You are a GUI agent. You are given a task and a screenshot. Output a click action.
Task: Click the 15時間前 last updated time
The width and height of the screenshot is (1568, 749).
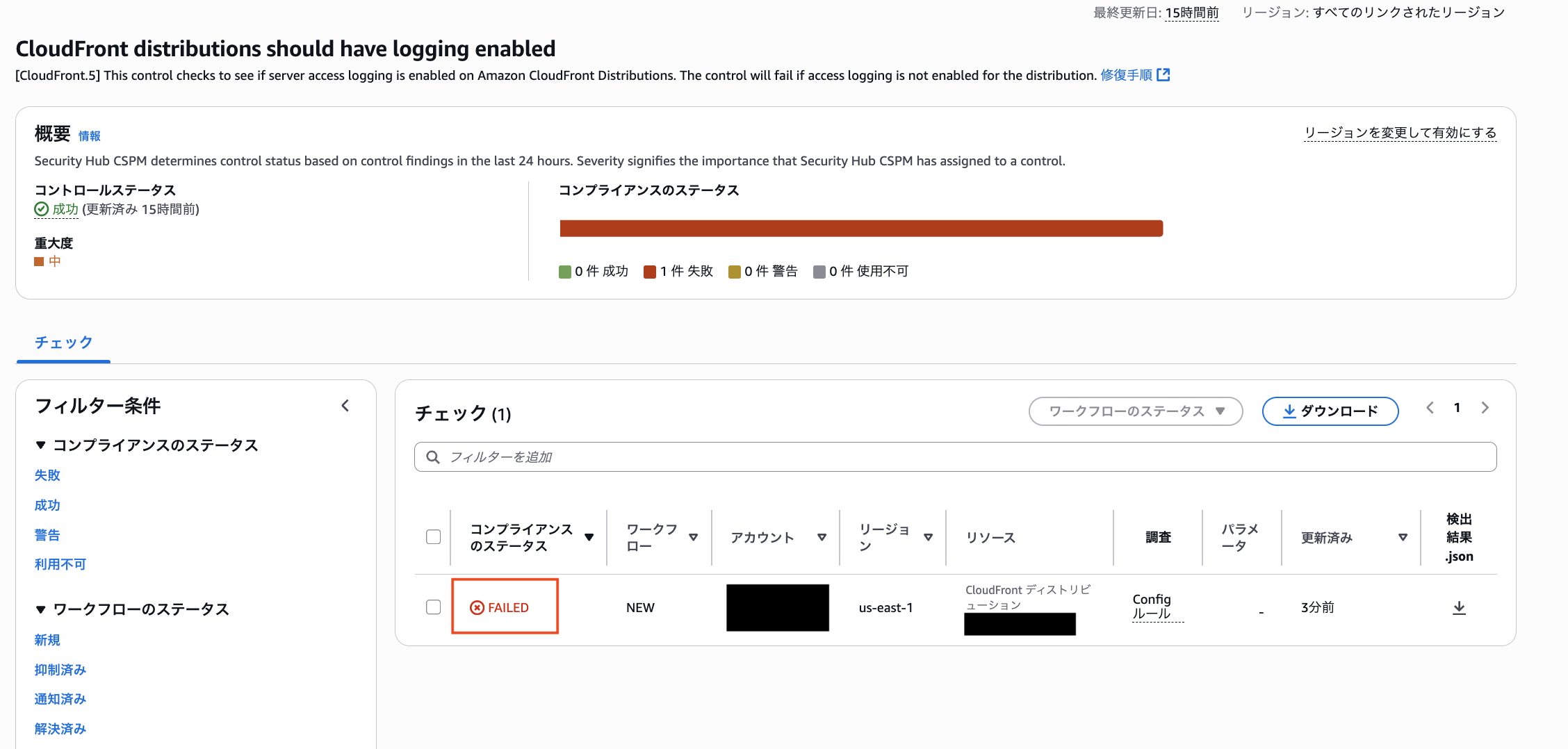[1192, 13]
